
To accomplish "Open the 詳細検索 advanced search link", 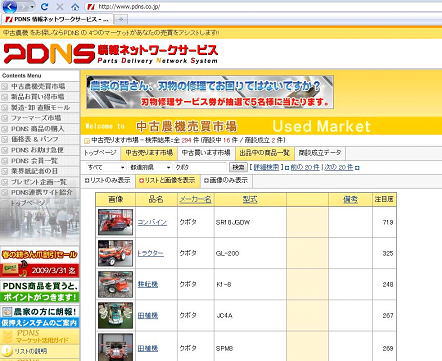I will pos(266,167).
